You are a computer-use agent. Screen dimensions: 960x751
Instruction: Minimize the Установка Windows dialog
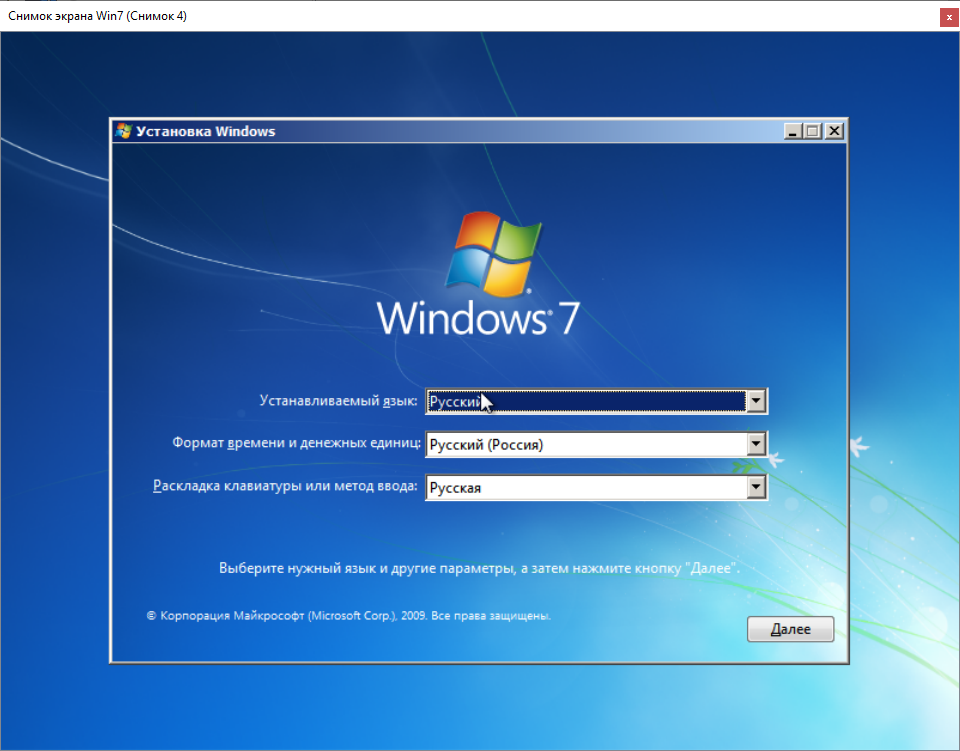[x=793, y=131]
